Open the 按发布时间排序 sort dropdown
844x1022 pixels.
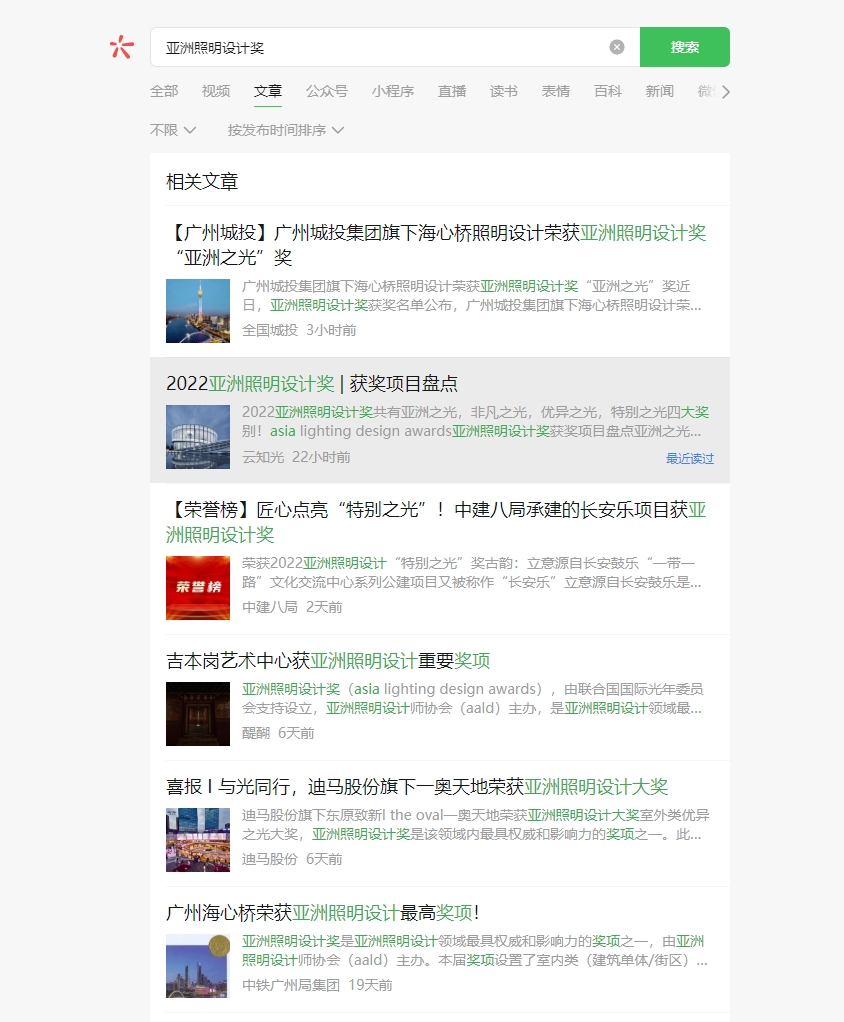(285, 130)
